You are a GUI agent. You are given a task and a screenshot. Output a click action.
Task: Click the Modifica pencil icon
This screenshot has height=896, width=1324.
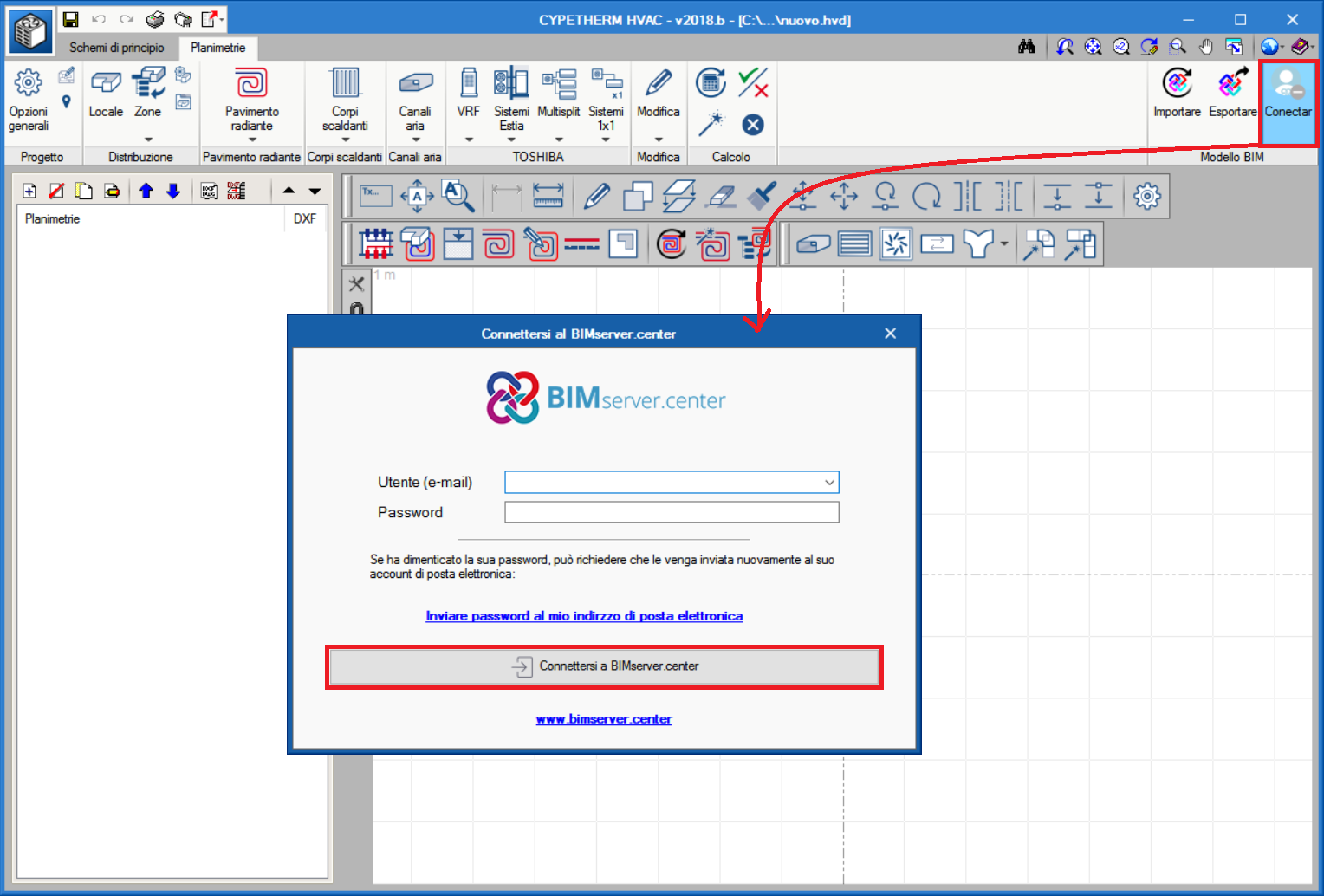coord(659,83)
